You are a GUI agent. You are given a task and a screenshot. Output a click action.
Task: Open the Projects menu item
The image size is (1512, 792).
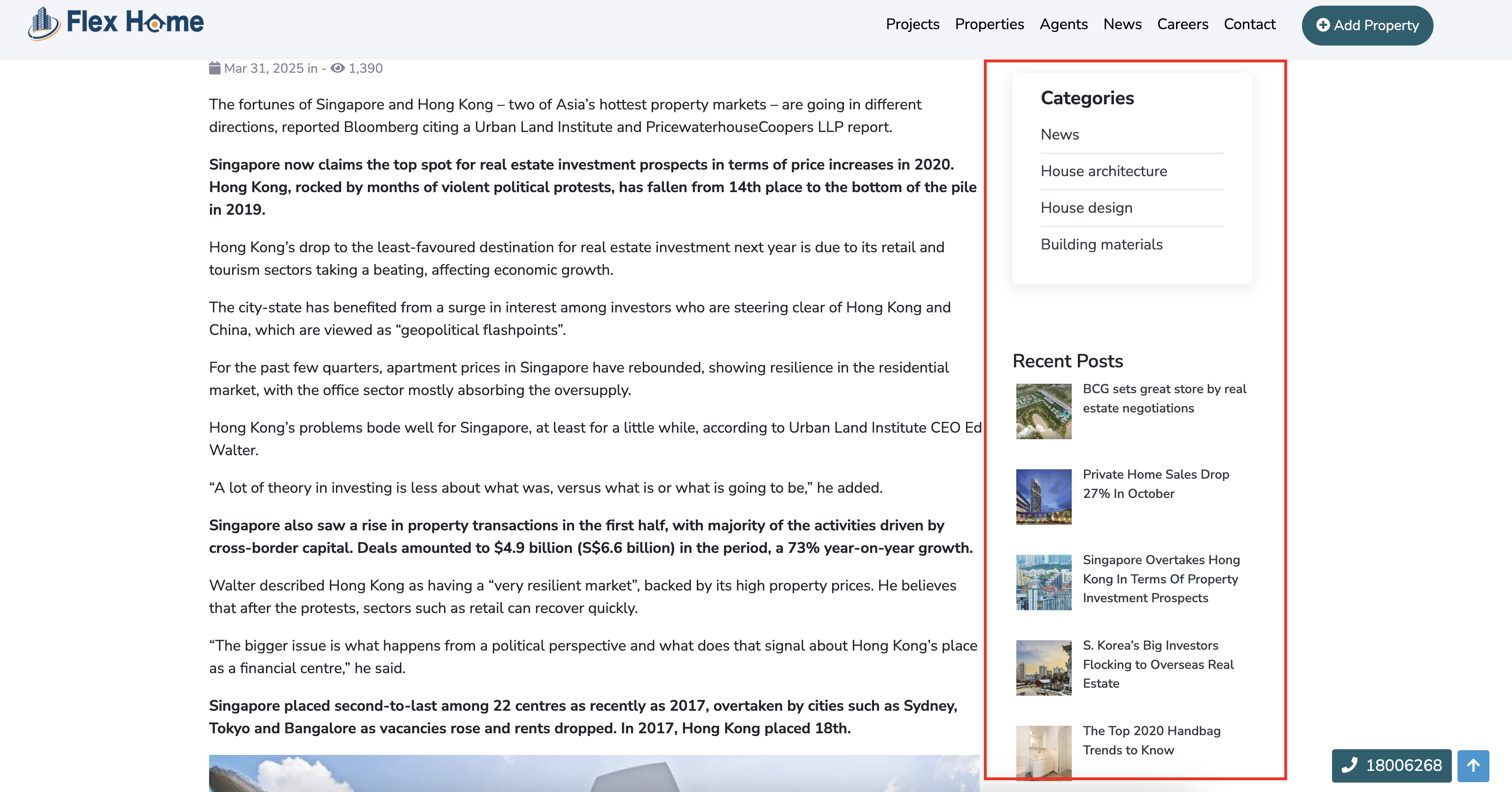pyautogui.click(x=912, y=24)
